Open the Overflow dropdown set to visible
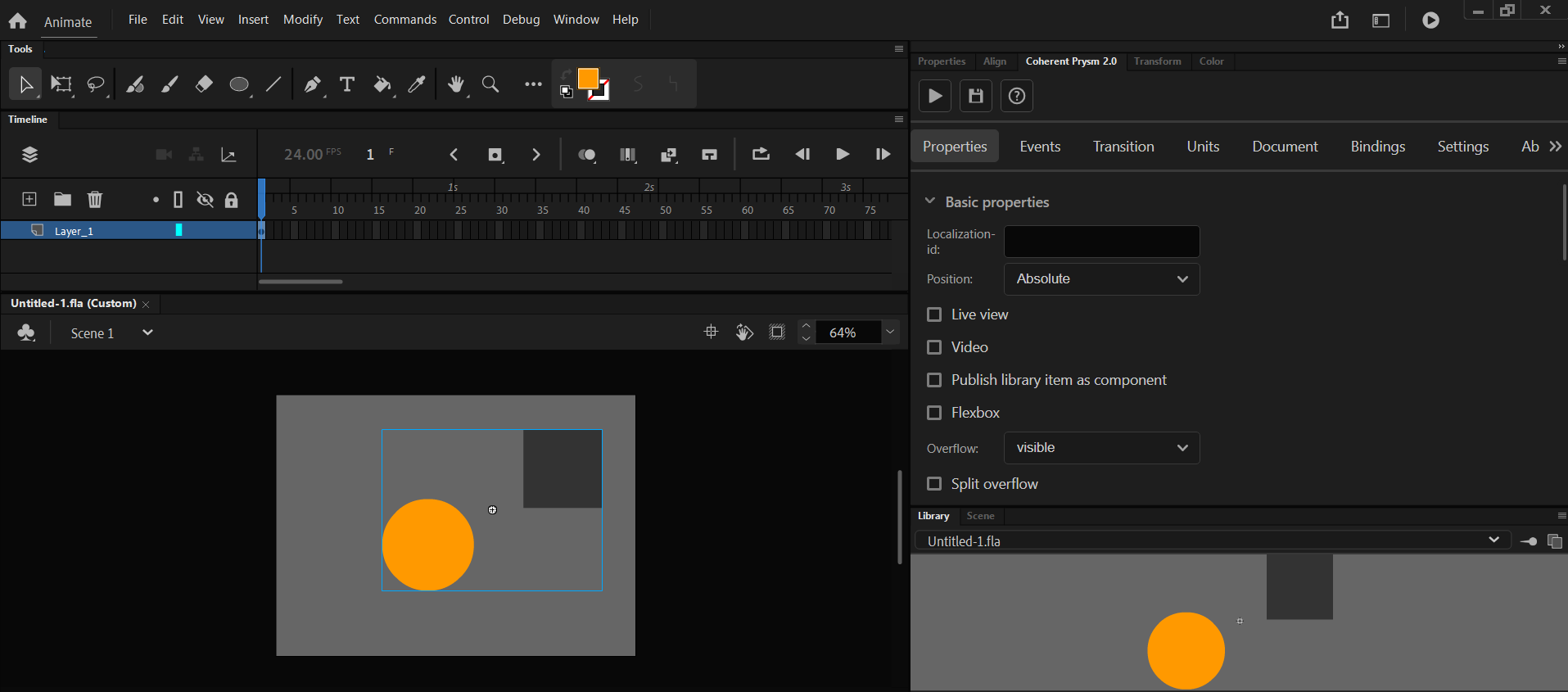Viewport: 1568px width, 692px height. [x=1102, y=448]
